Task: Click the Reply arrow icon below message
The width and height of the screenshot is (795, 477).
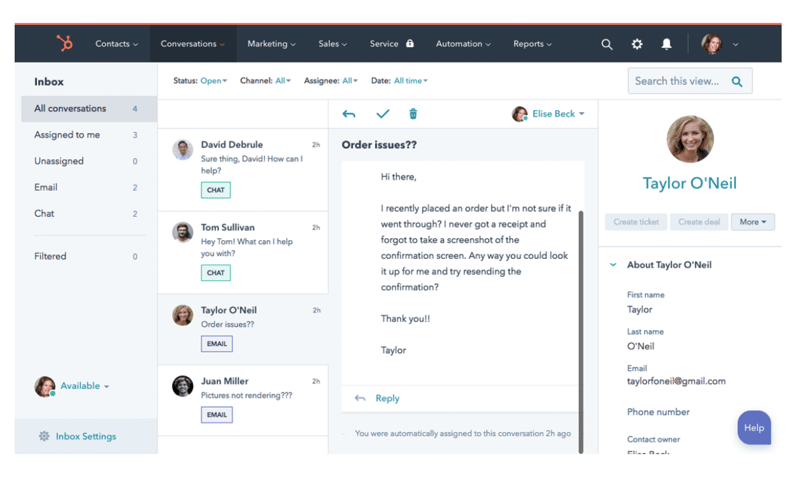Action: pyautogui.click(x=360, y=398)
